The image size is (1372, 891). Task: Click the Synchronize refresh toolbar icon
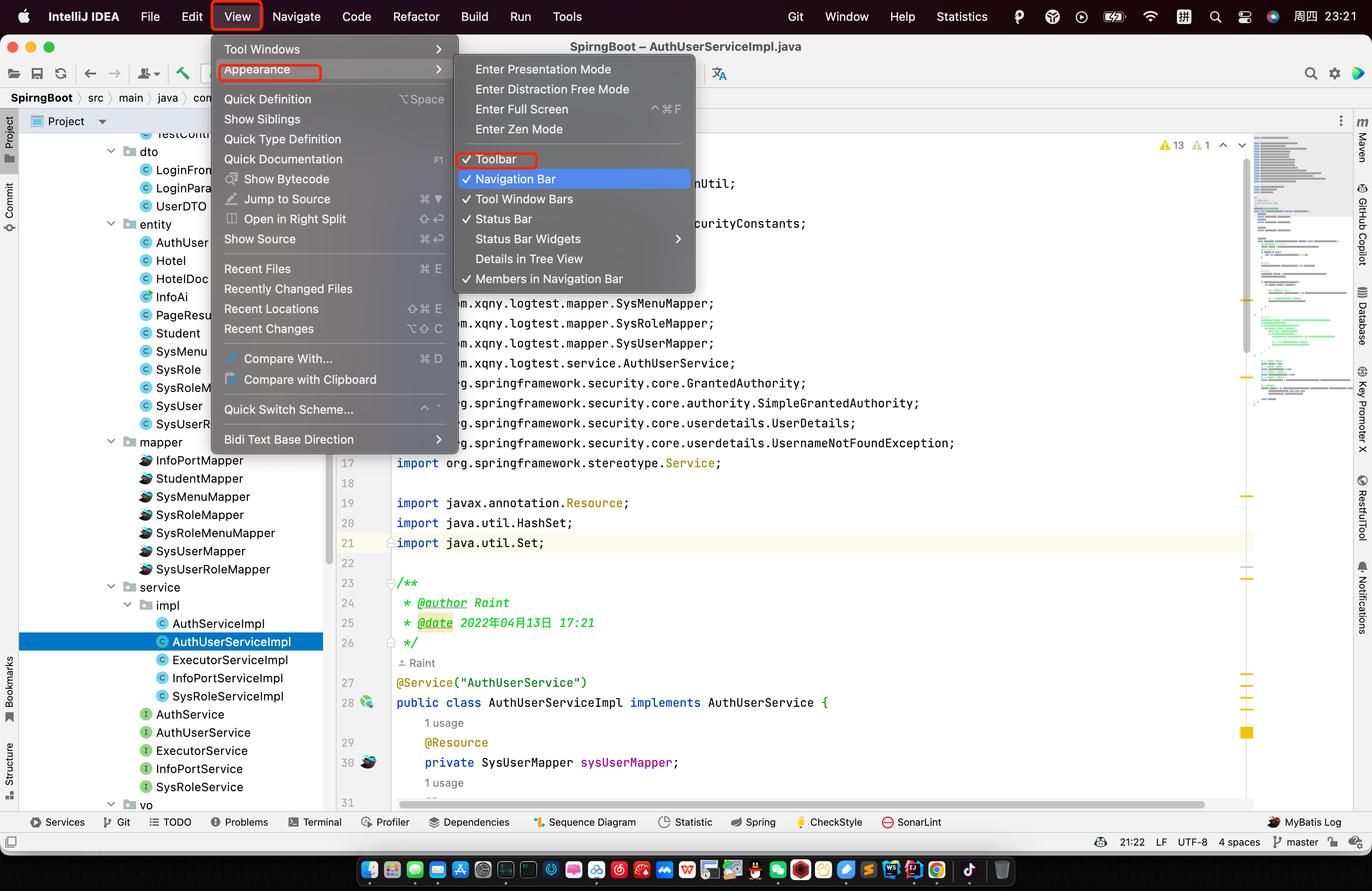(x=60, y=74)
